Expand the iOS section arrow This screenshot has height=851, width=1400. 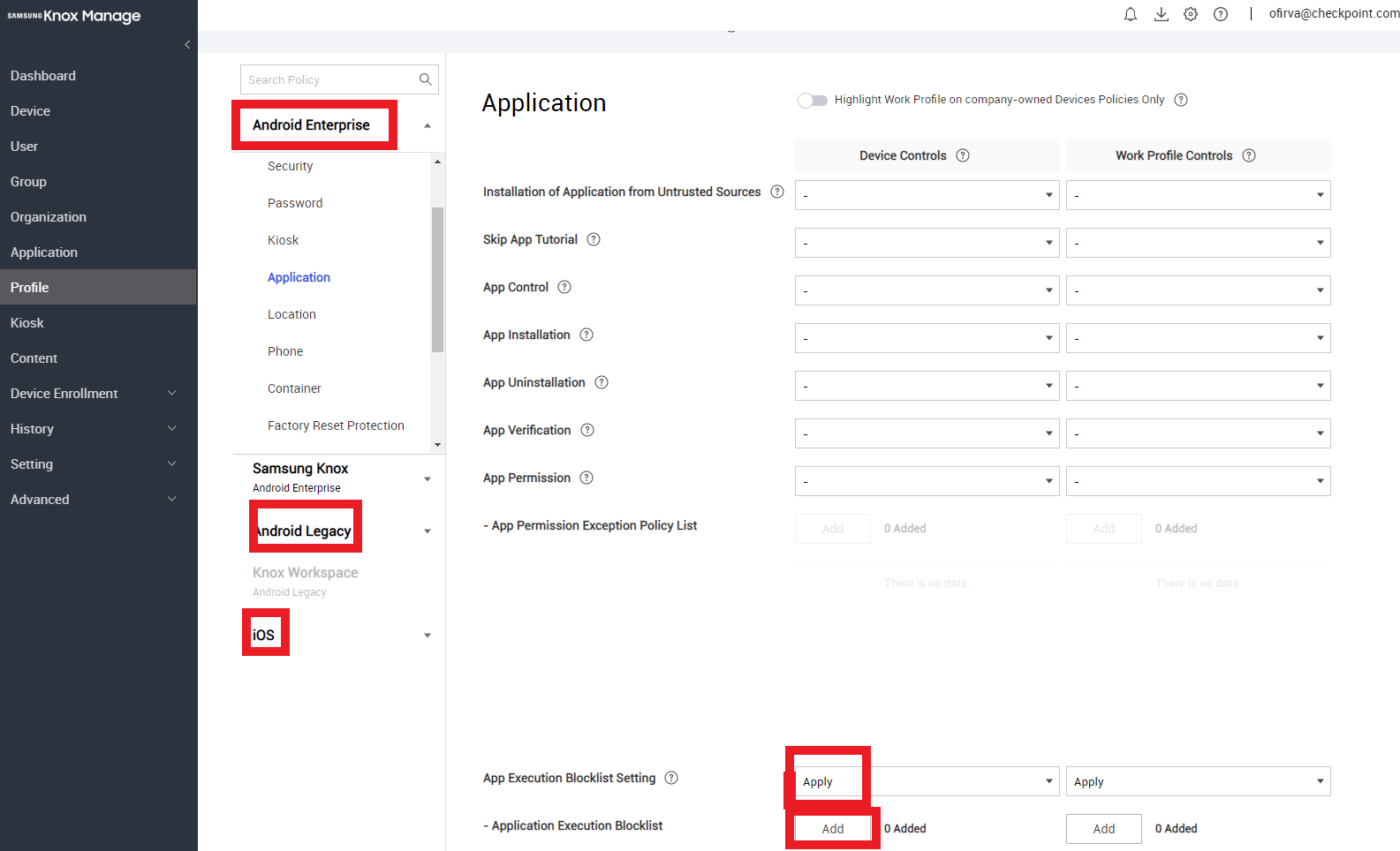(428, 636)
